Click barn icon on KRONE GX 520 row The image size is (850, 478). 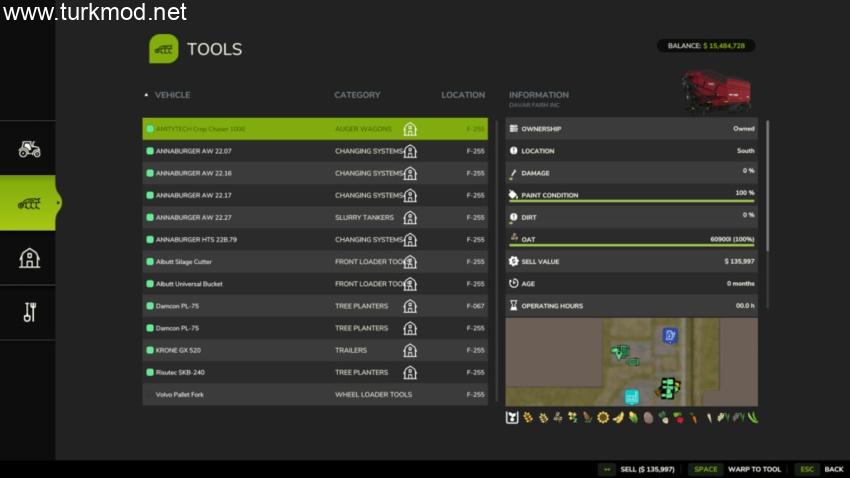[x=410, y=350]
